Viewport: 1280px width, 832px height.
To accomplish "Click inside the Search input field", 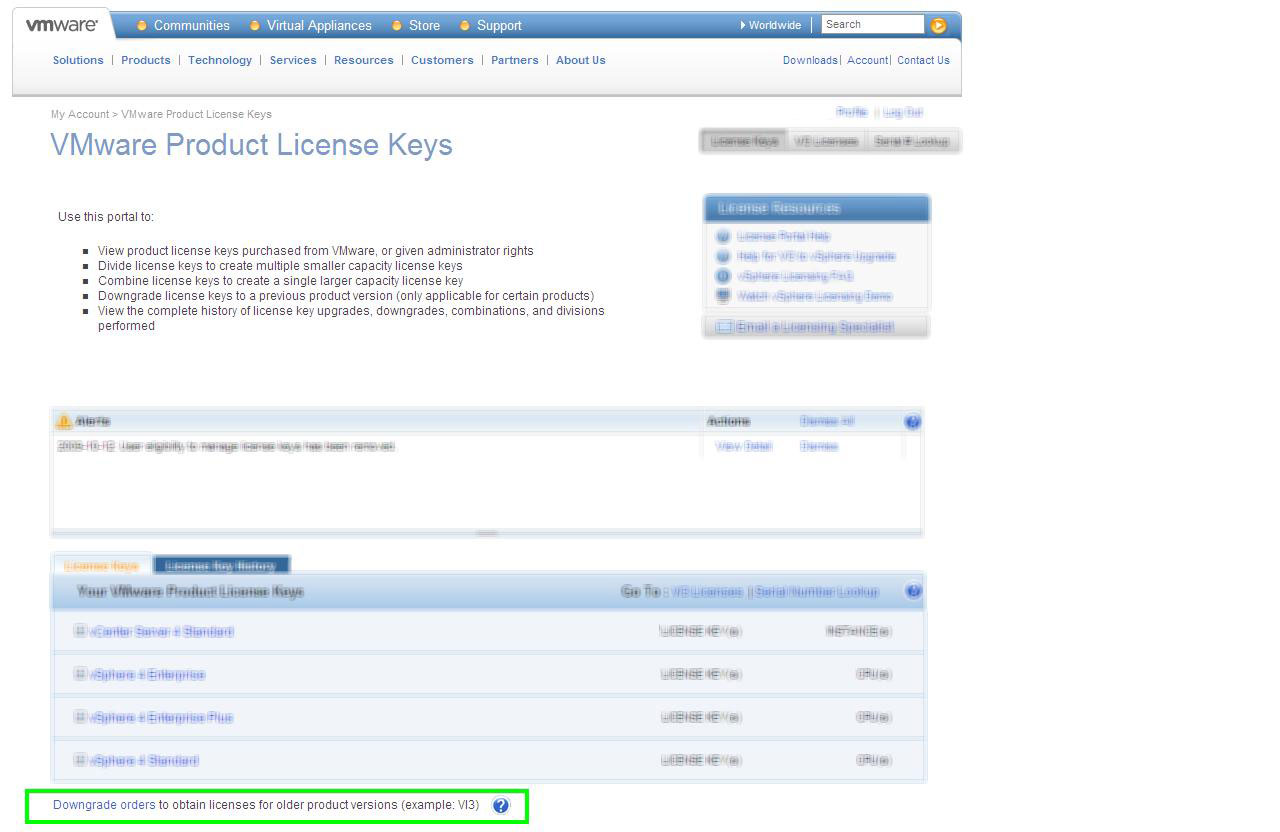I will (873, 24).
